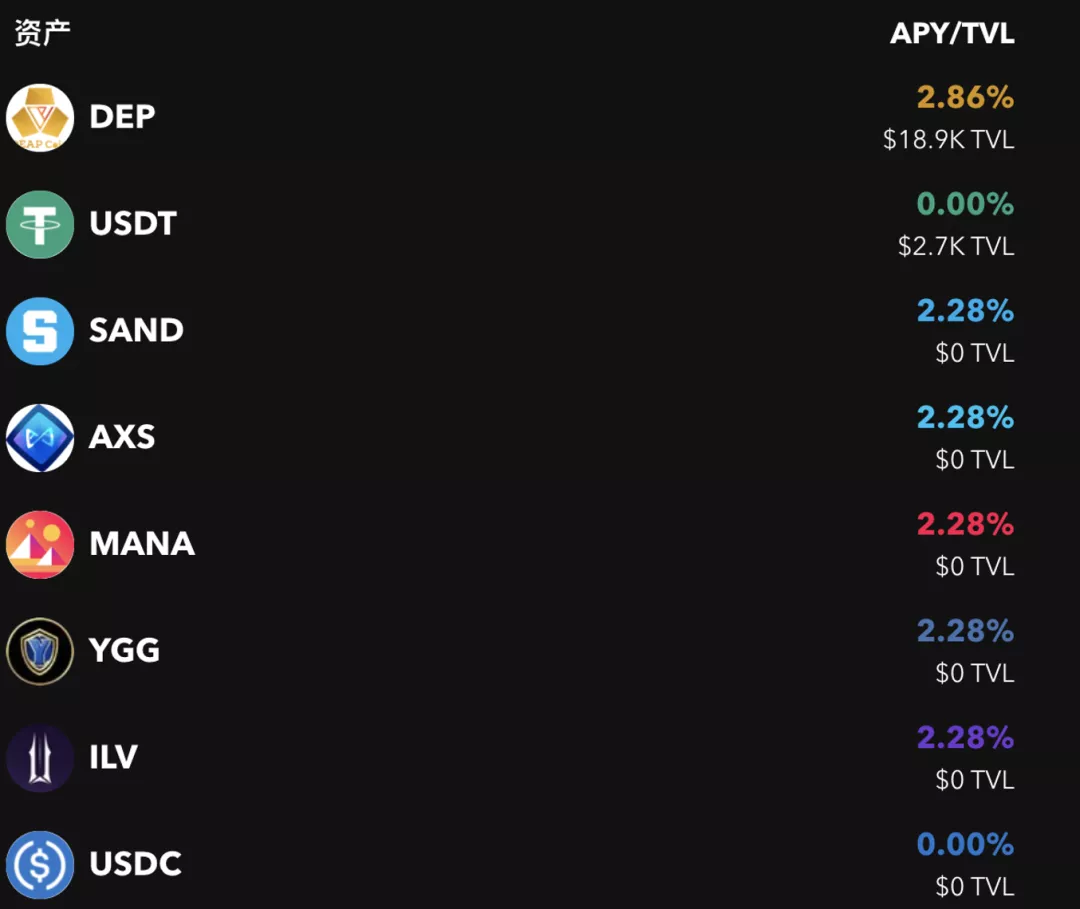Click the USDC coin icon
The width and height of the screenshot is (1080, 909).
tap(40, 865)
